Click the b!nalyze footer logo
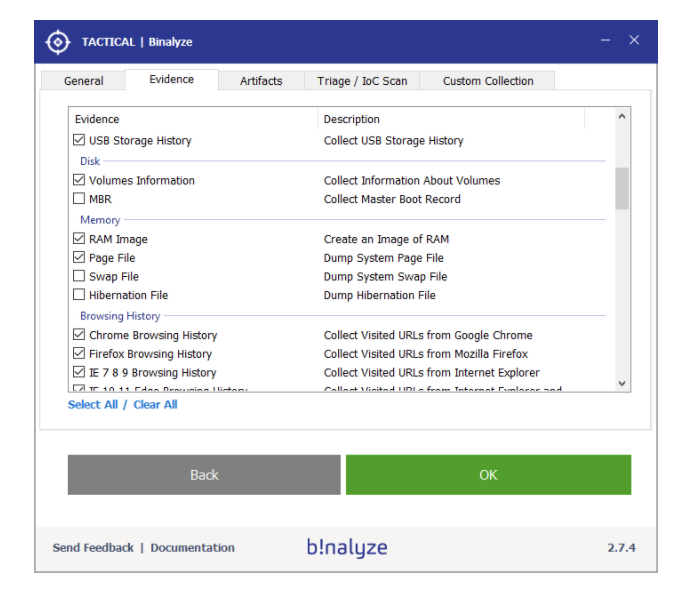 [346, 547]
